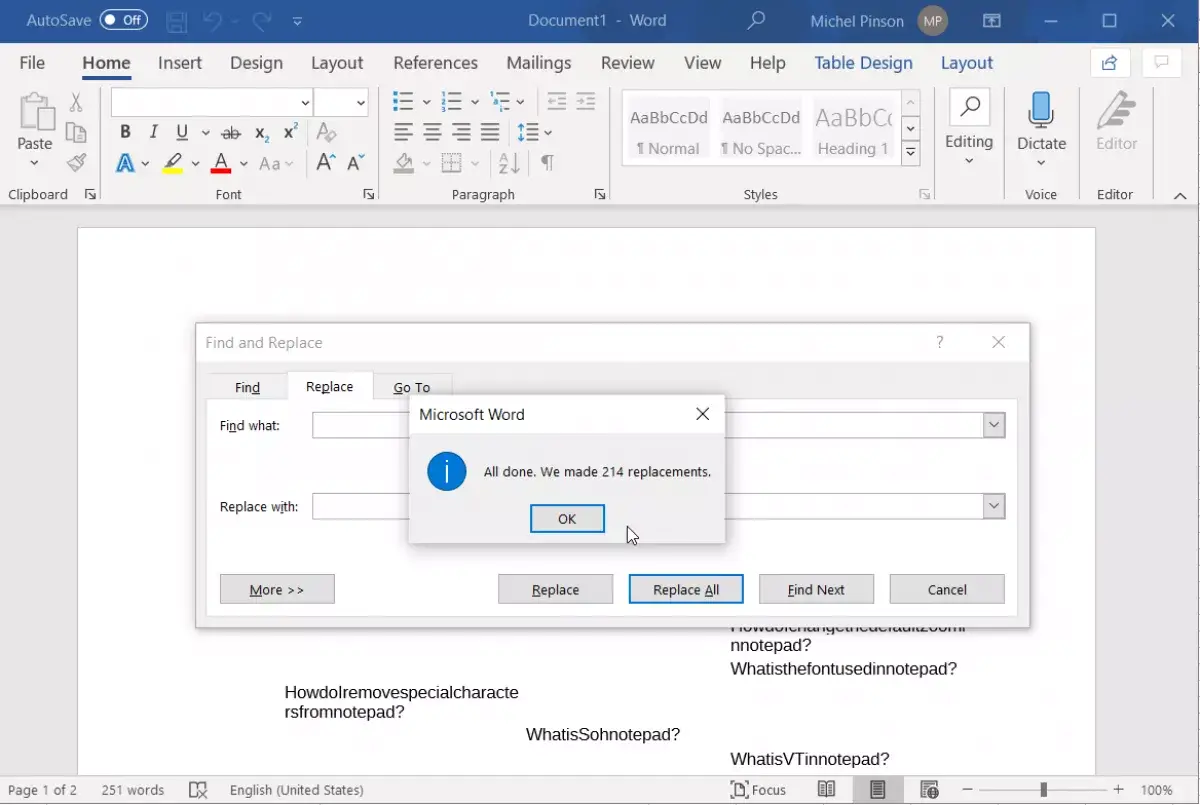Click the Decrease Indent icon
Screen dimensions: 1200x805
click(x=557, y=102)
